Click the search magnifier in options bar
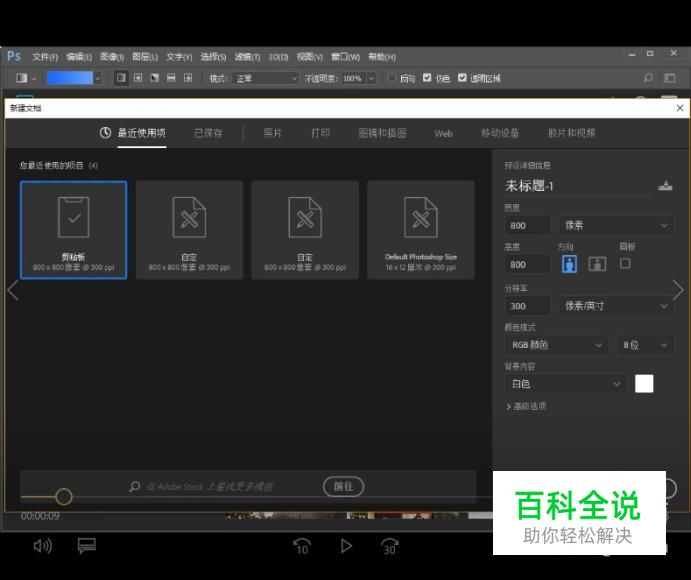The height and width of the screenshot is (580, 691). [648, 78]
